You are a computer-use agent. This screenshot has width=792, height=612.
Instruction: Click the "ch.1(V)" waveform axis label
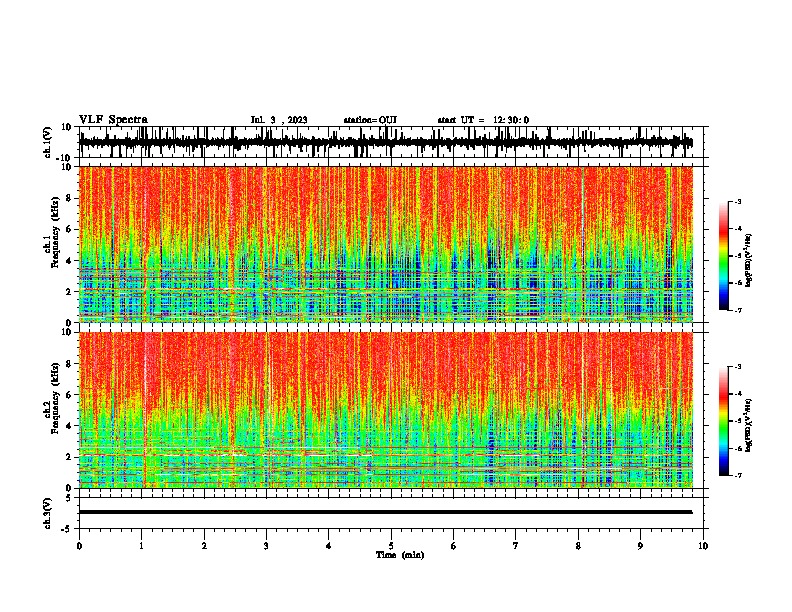[x=48, y=142]
